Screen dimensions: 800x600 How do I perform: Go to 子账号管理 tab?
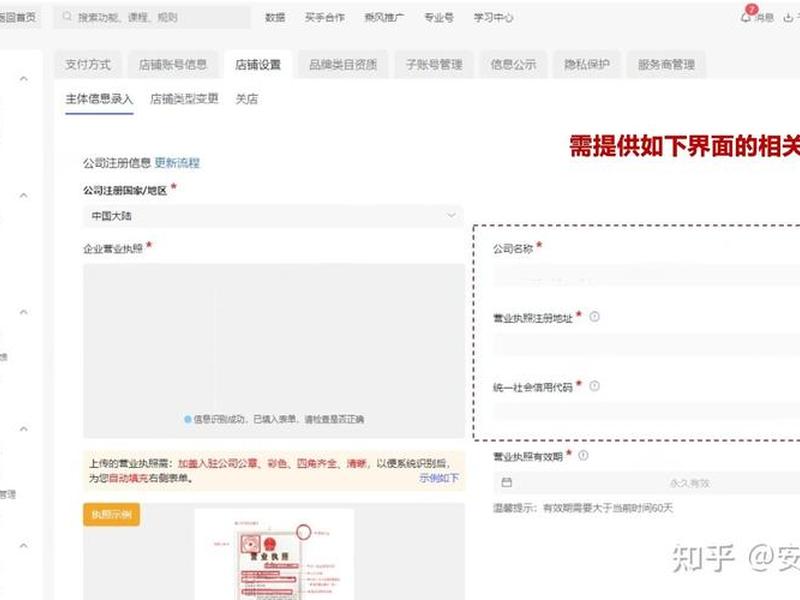click(x=434, y=65)
